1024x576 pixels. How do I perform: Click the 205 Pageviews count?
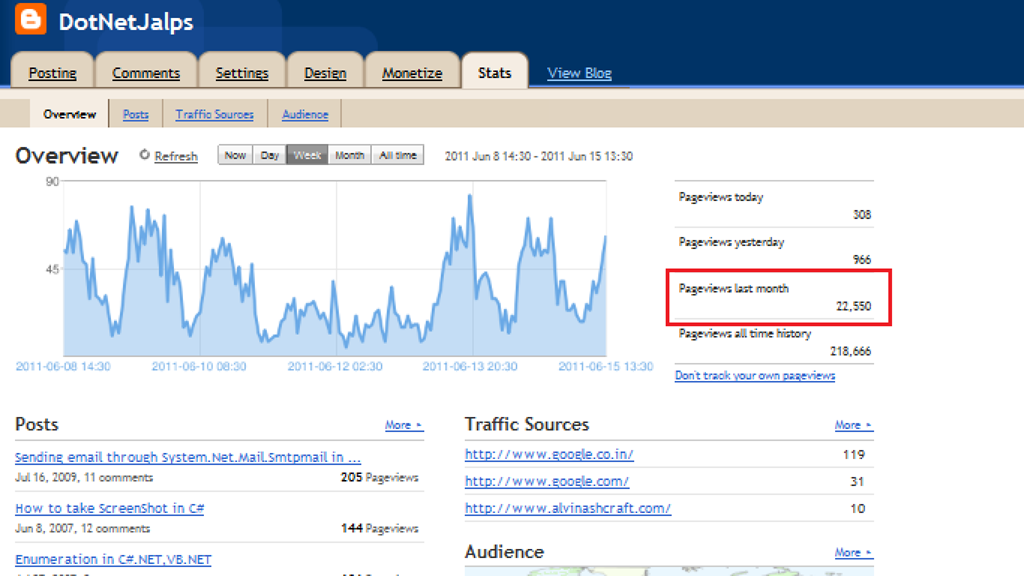(x=379, y=477)
